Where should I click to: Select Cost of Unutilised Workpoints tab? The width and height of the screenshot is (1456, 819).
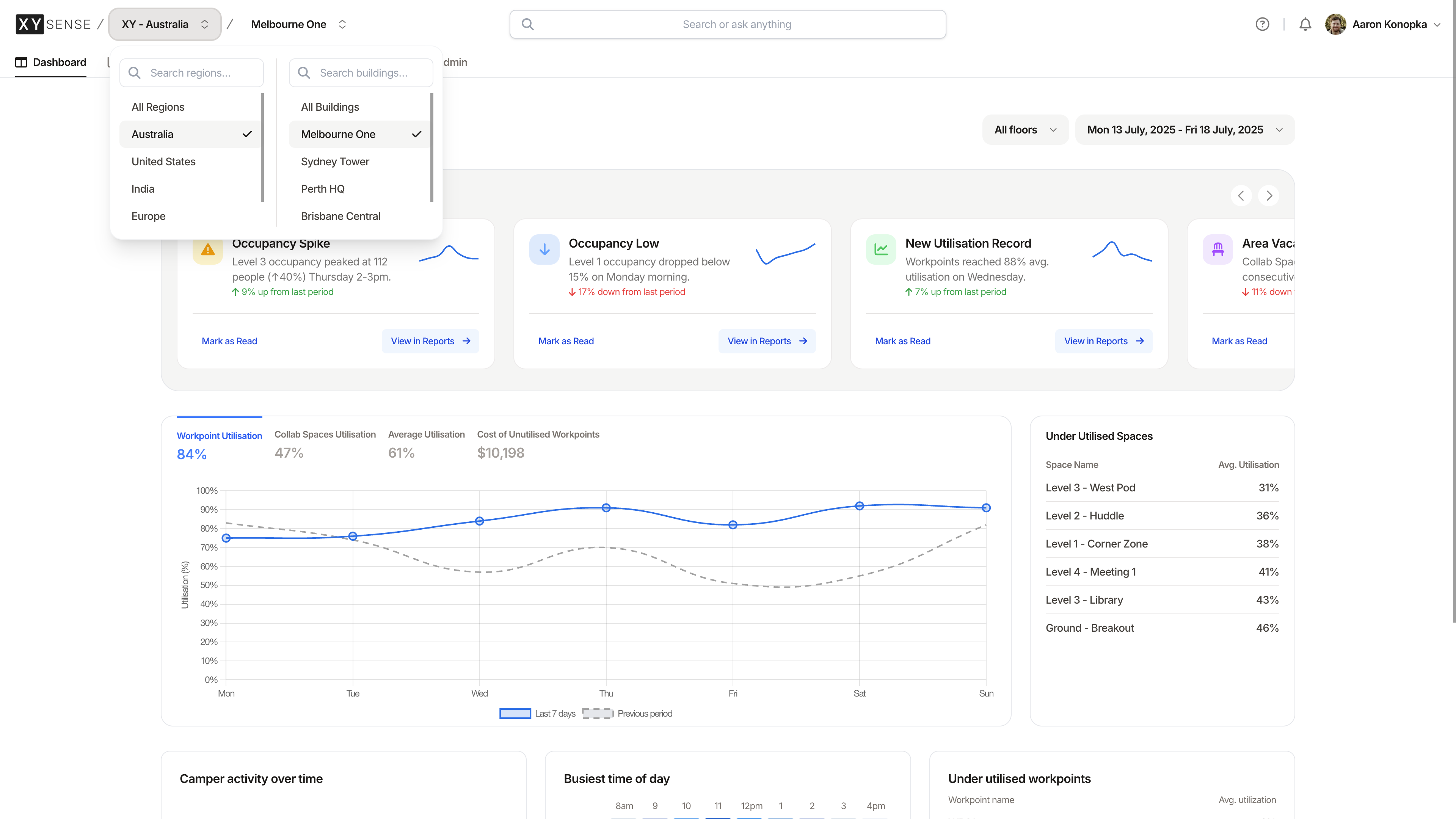pyautogui.click(x=538, y=444)
